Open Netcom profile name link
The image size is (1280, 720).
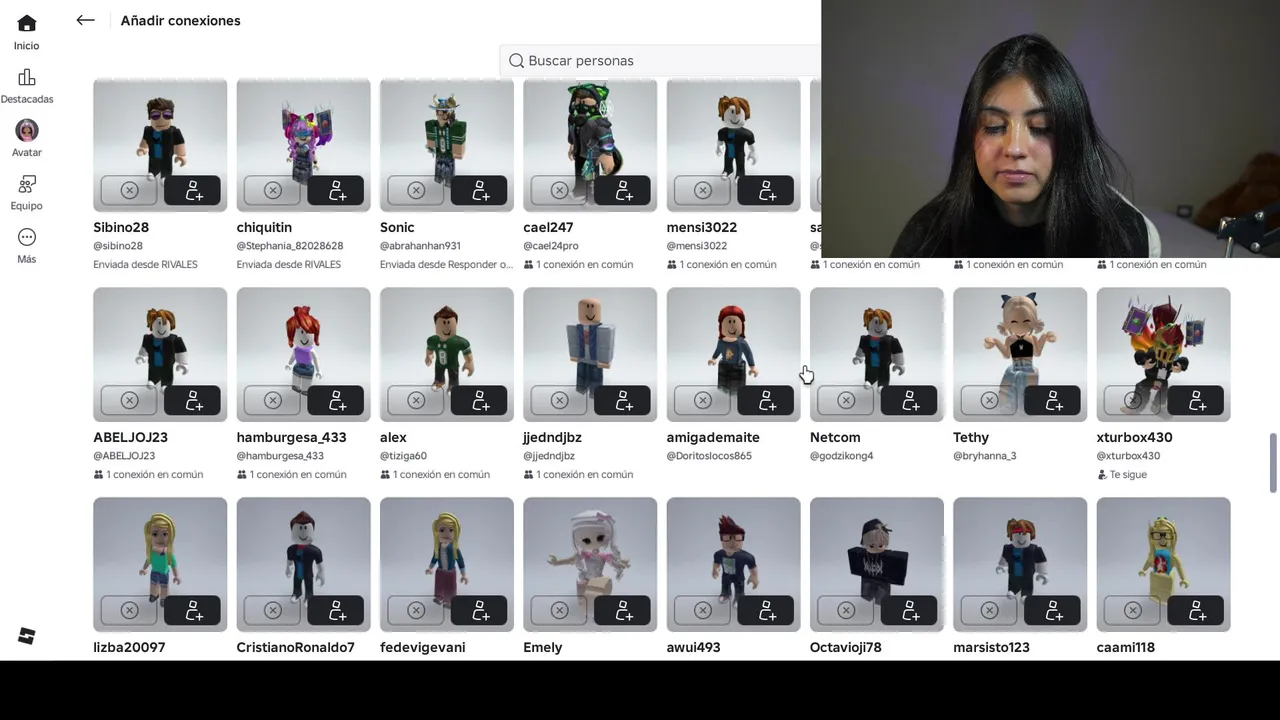(x=835, y=437)
